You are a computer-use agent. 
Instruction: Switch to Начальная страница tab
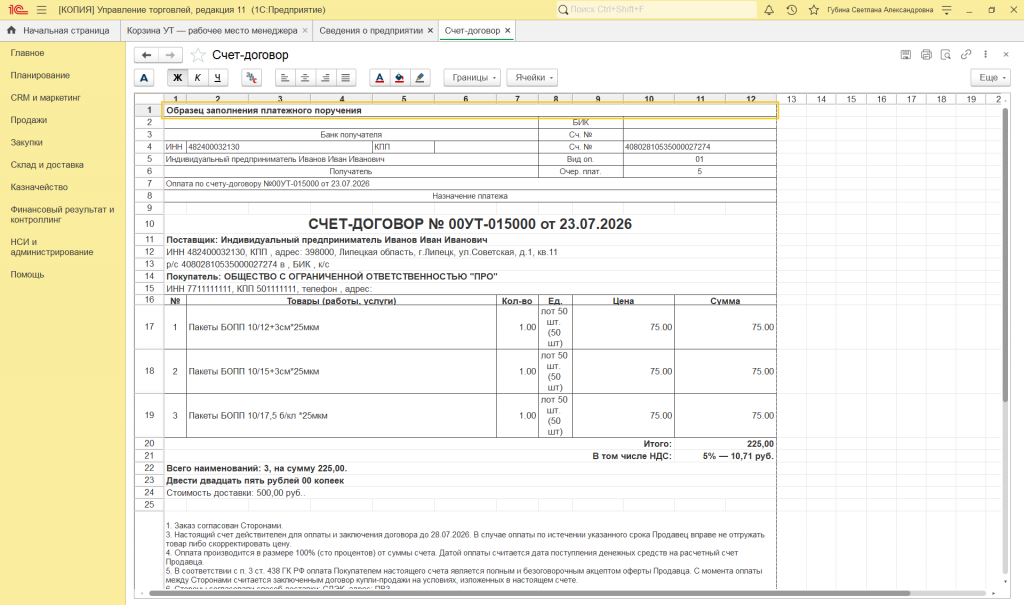pos(58,31)
